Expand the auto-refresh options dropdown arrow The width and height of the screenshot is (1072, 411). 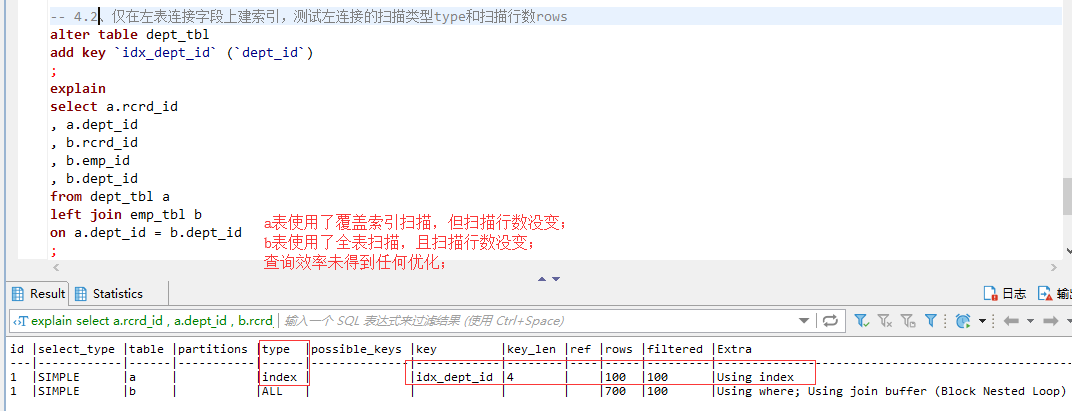[x=982, y=320]
